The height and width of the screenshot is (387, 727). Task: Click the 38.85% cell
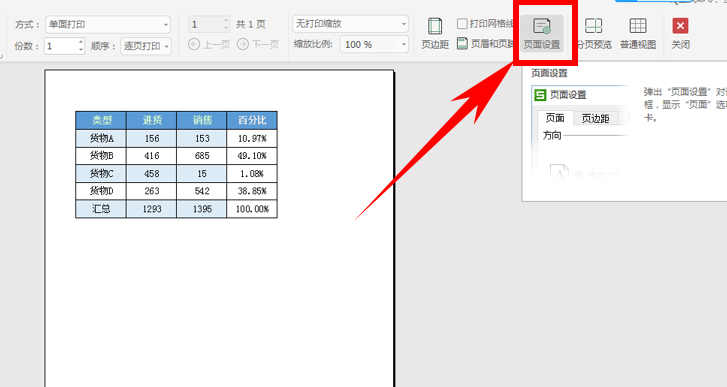pyautogui.click(x=252, y=191)
